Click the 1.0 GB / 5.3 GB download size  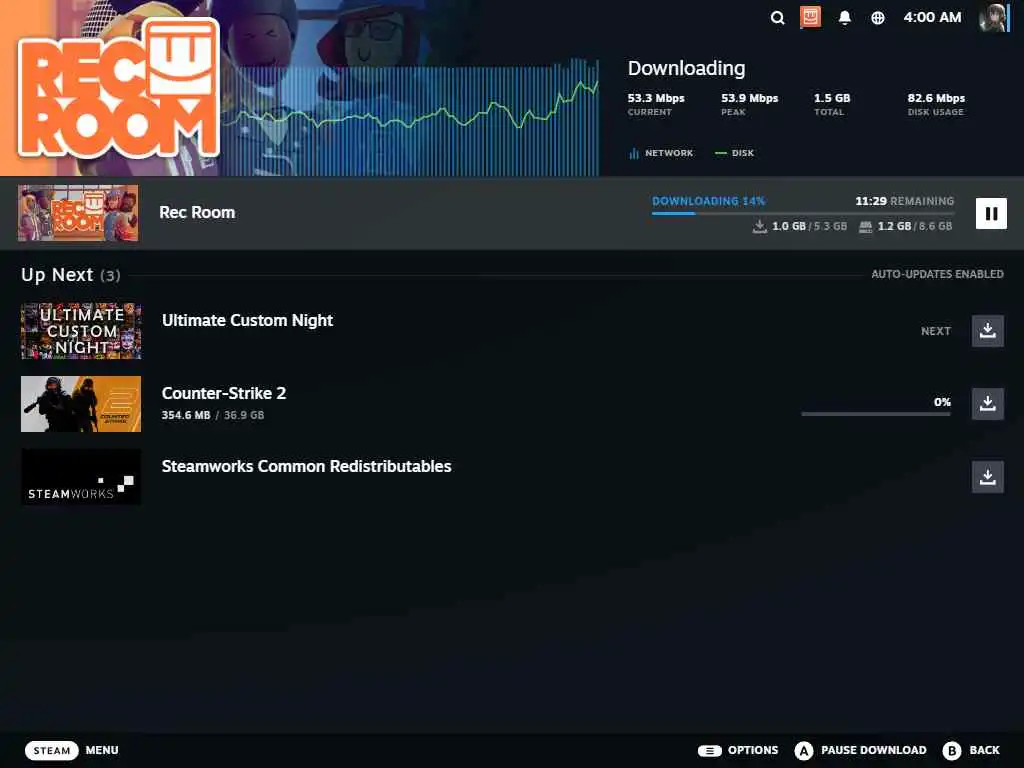(x=800, y=226)
